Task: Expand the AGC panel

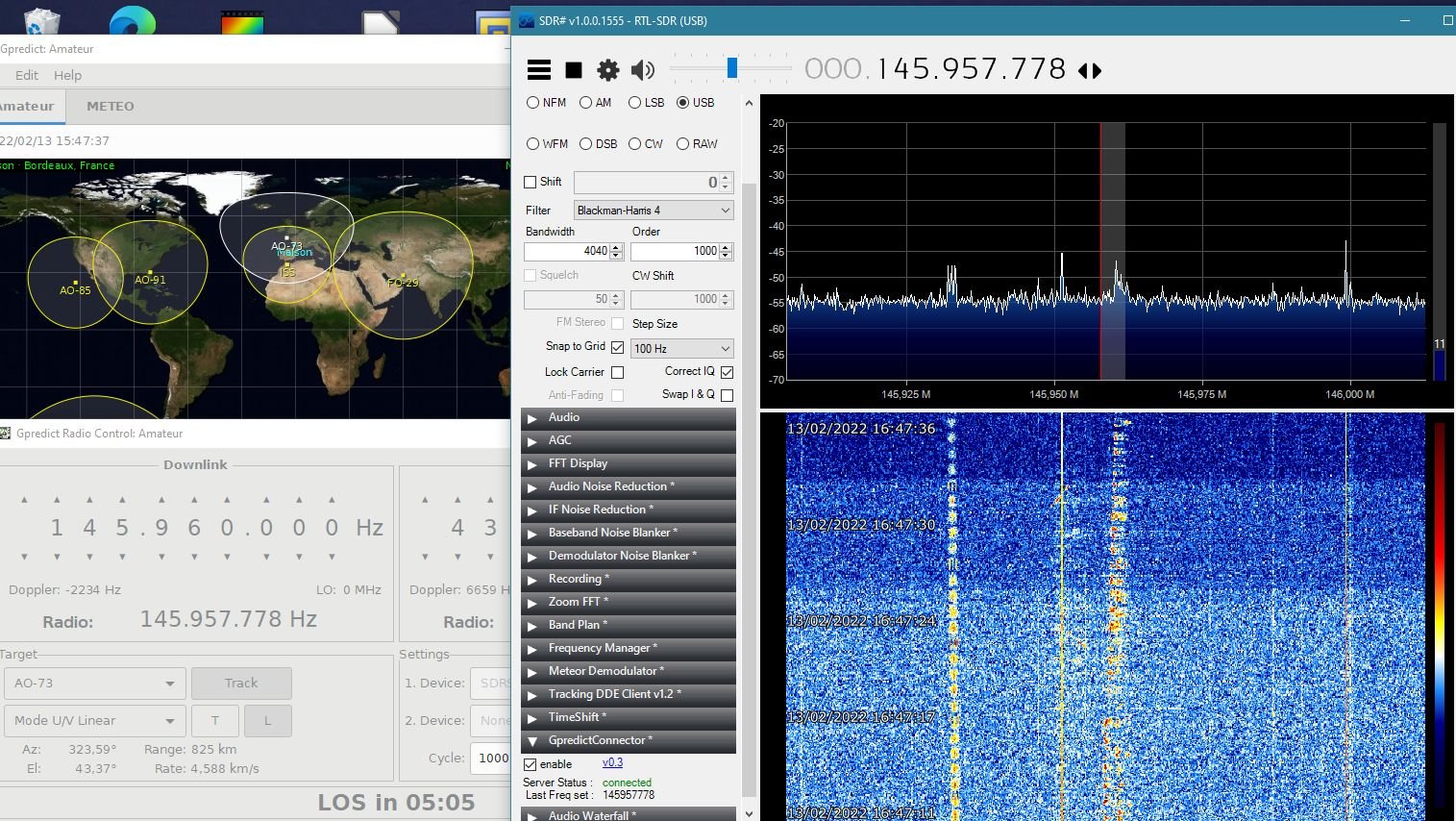Action: click(x=629, y=441)
